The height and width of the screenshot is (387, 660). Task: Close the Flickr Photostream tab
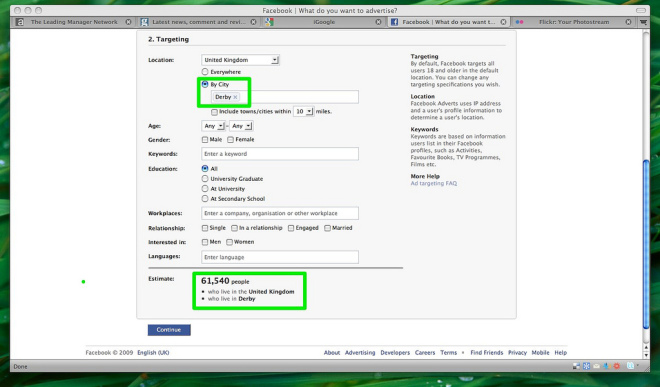coord(628,22)
